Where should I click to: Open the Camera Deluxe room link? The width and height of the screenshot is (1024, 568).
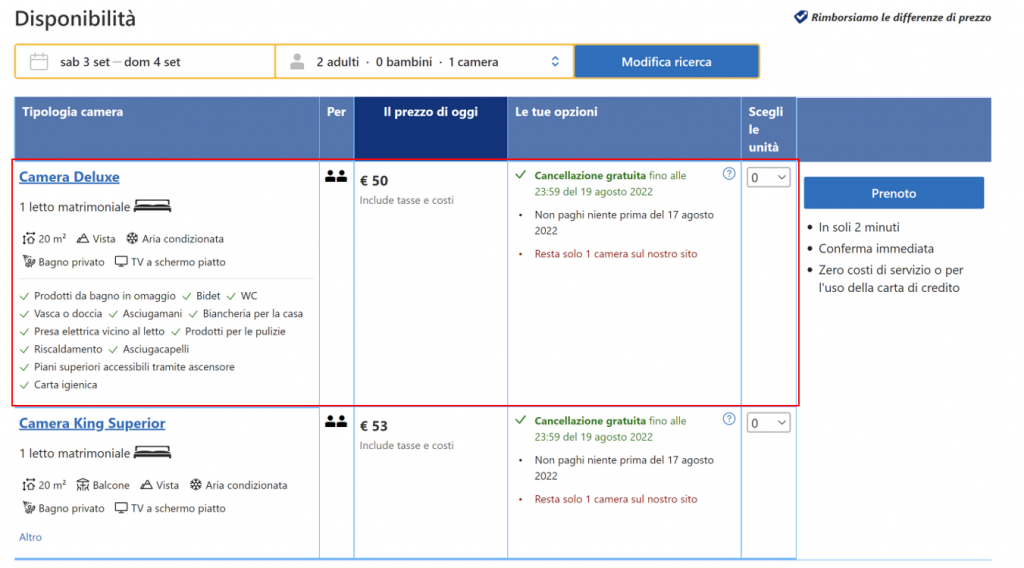point(69,177)
